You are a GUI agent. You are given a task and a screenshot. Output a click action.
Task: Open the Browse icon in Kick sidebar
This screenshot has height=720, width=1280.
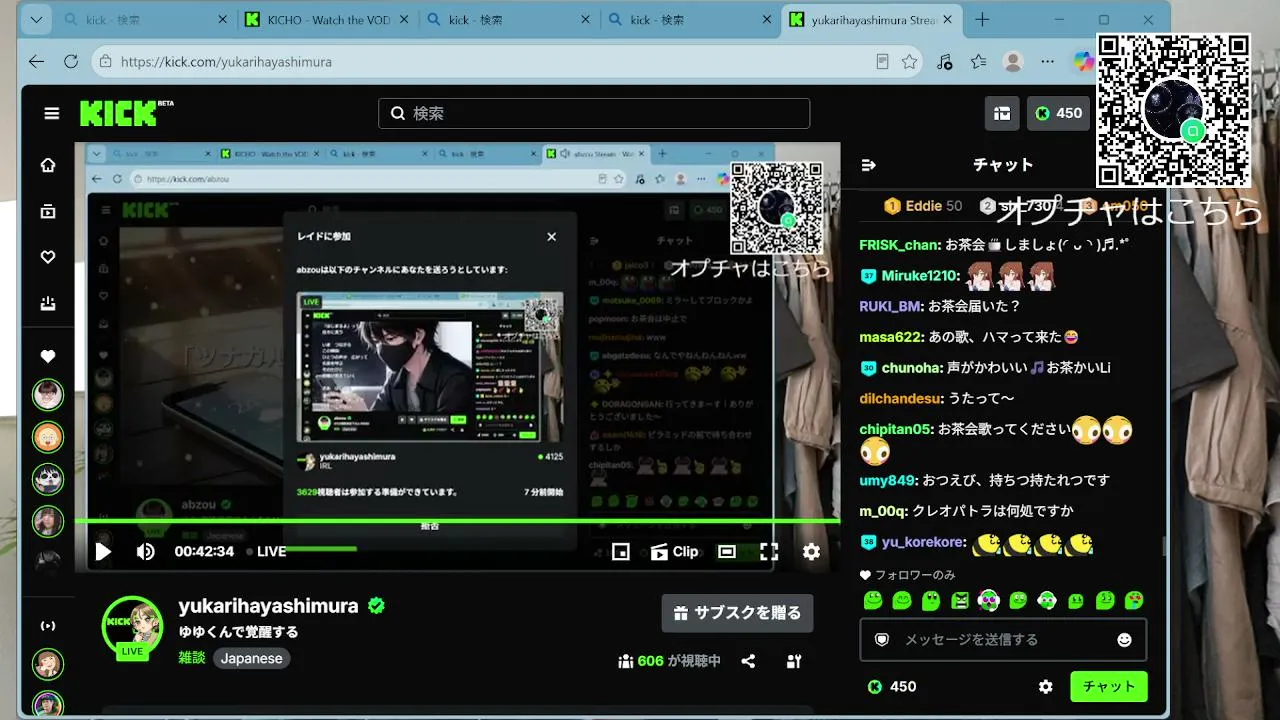coord(47,211)
